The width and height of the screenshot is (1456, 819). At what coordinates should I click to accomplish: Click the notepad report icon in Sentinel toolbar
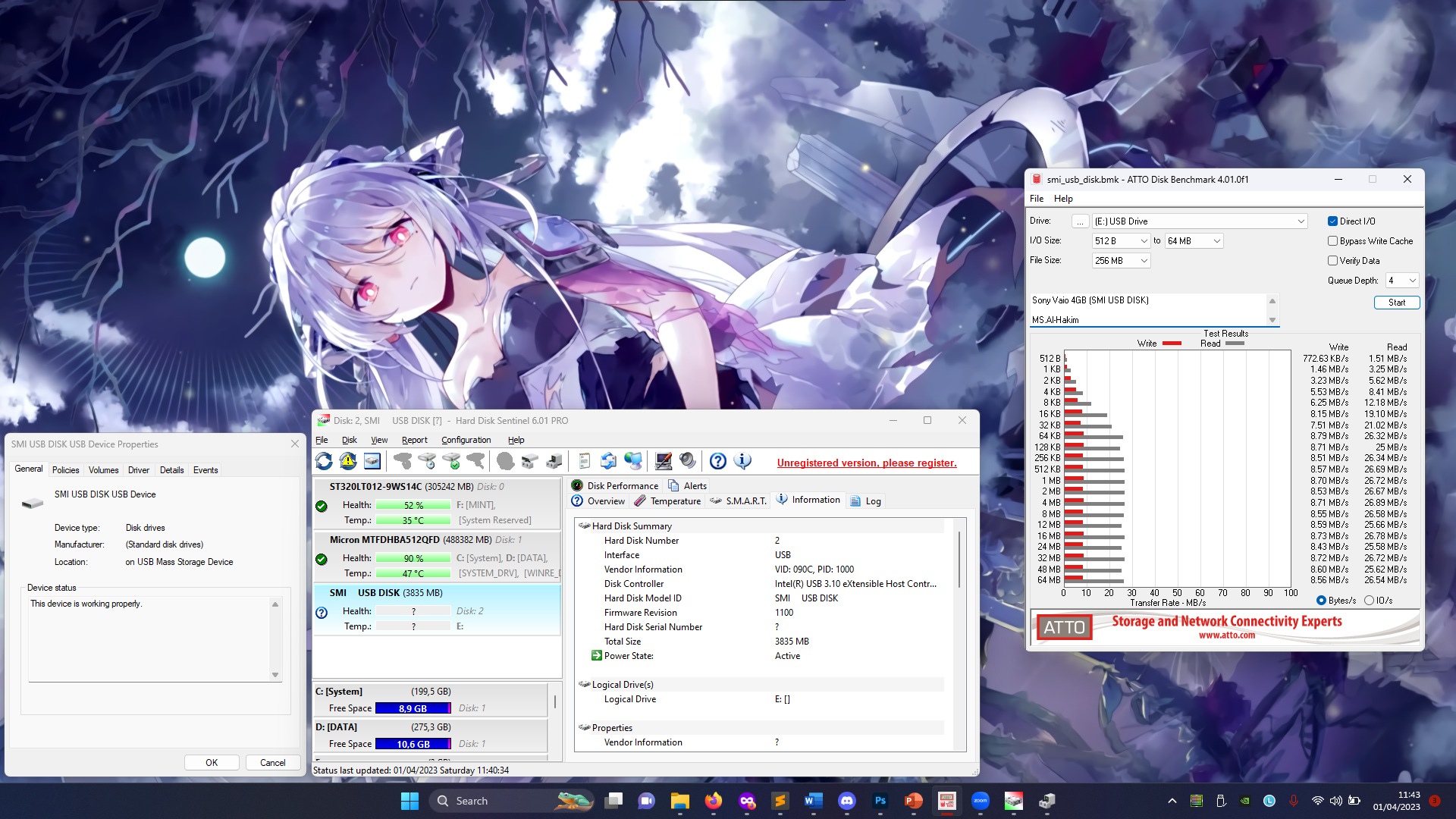[584, 461]
